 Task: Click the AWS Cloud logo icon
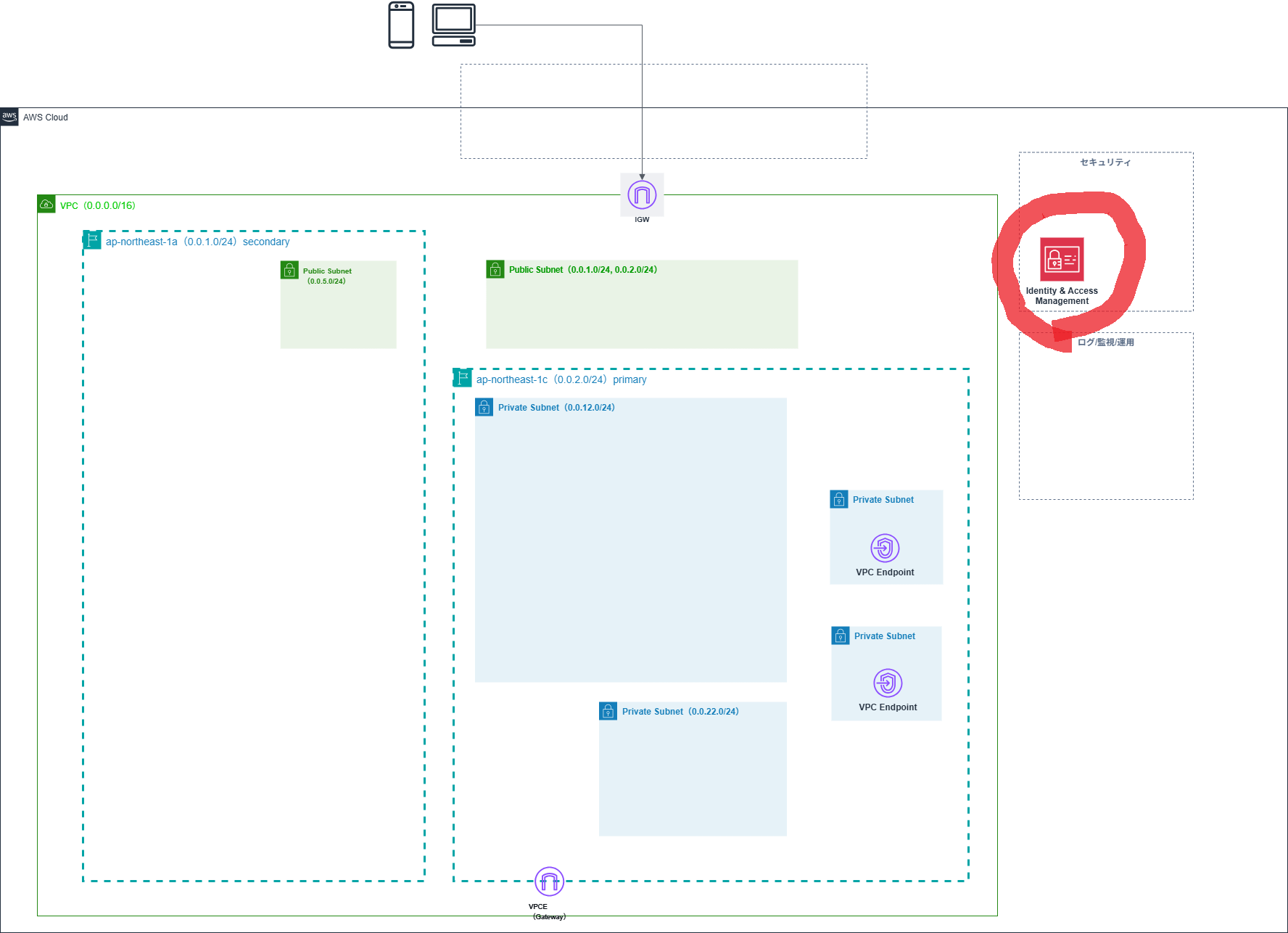(9, 117)
